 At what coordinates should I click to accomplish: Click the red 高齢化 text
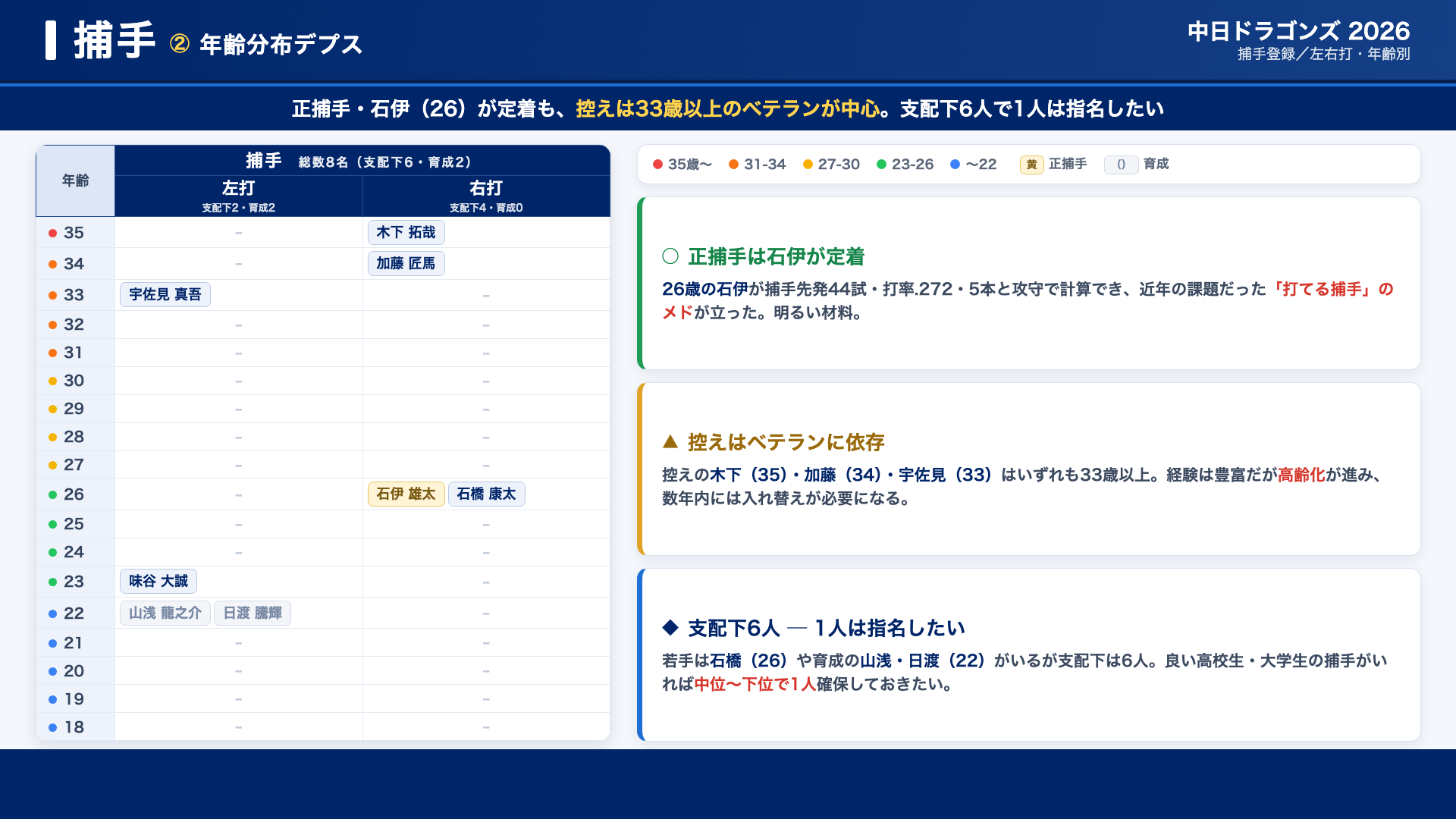click(x=1301, y=475)
